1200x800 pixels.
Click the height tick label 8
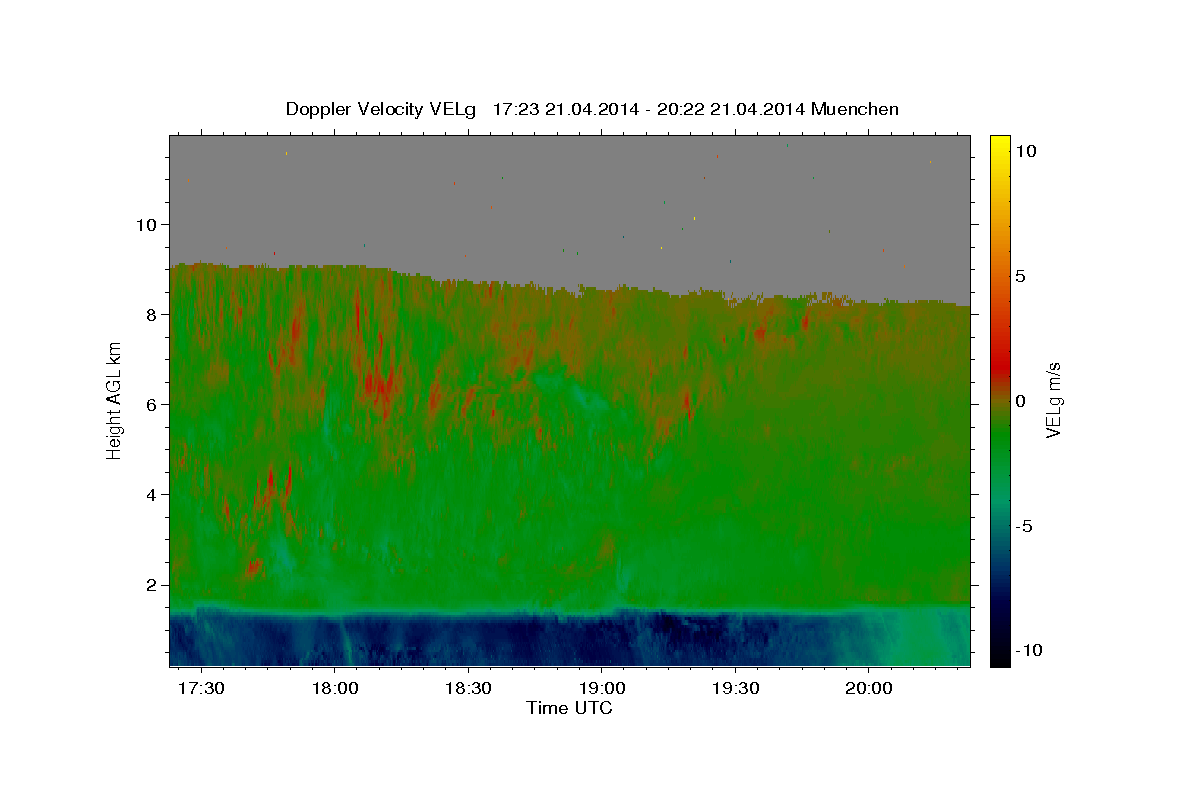(x=152, y=315)
